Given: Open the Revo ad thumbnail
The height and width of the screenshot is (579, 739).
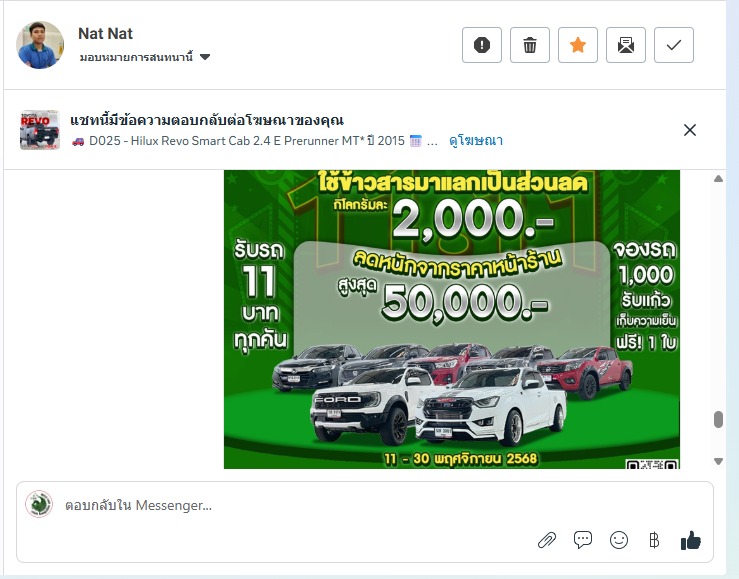Looking at the screenshot, I should point(40,130).
